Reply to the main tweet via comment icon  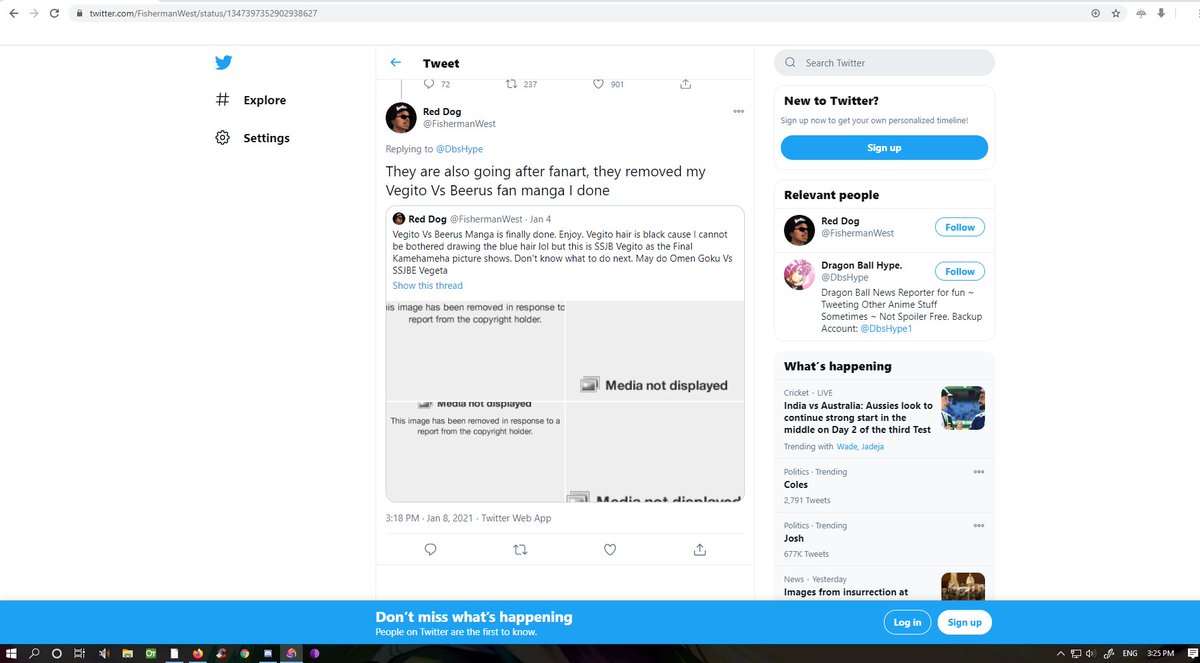tap(430, 549)
